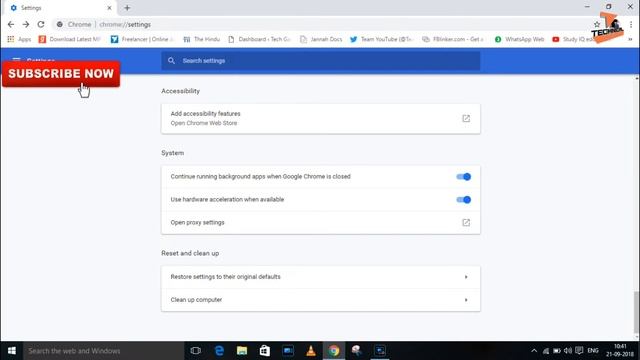This screenshot has height=360, width=640.
Task: Expand Restore settings to their original defaults
Action: click(320, 277)
